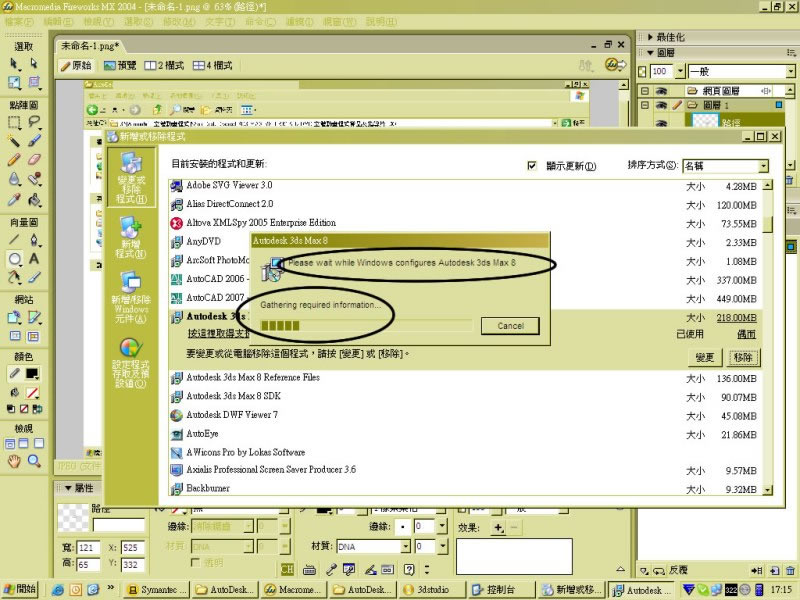
Task: Pick the Eyedropper tool
Action: [14, 199]
